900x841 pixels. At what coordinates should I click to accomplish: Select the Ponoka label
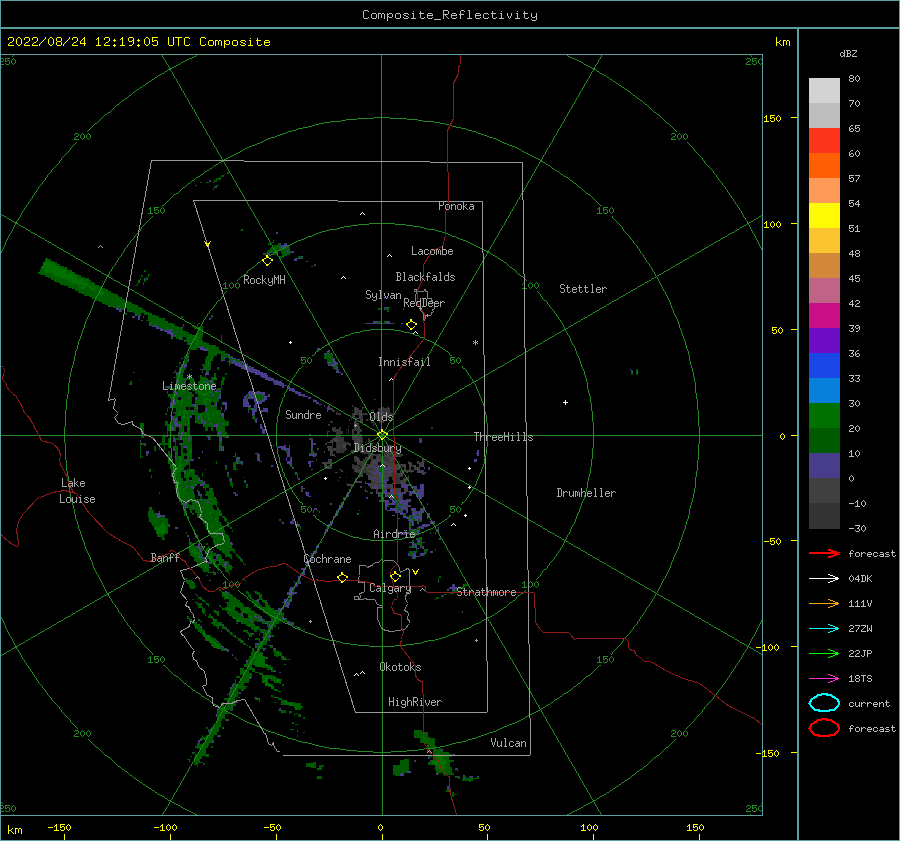(x=456, y=207)
